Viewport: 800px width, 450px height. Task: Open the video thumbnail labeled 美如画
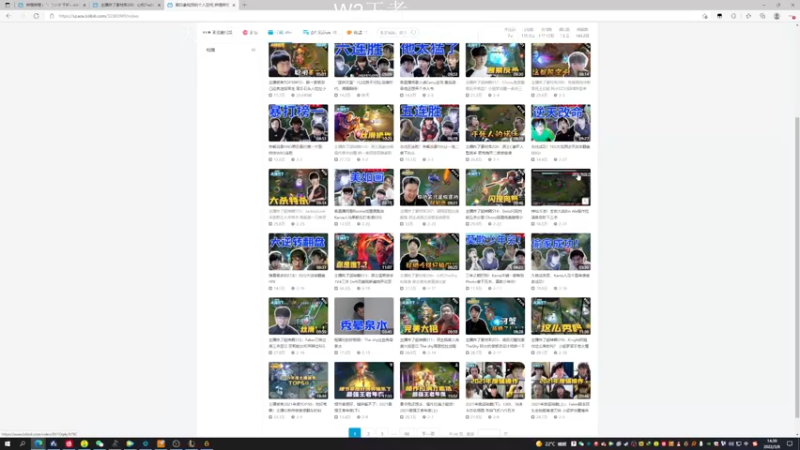coord(364,187)
